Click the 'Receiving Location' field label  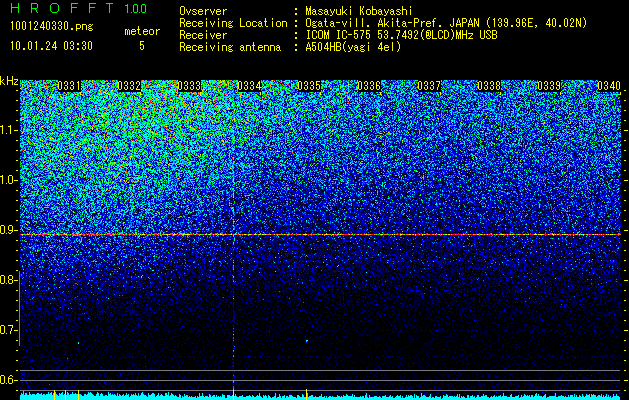point(233,23)
